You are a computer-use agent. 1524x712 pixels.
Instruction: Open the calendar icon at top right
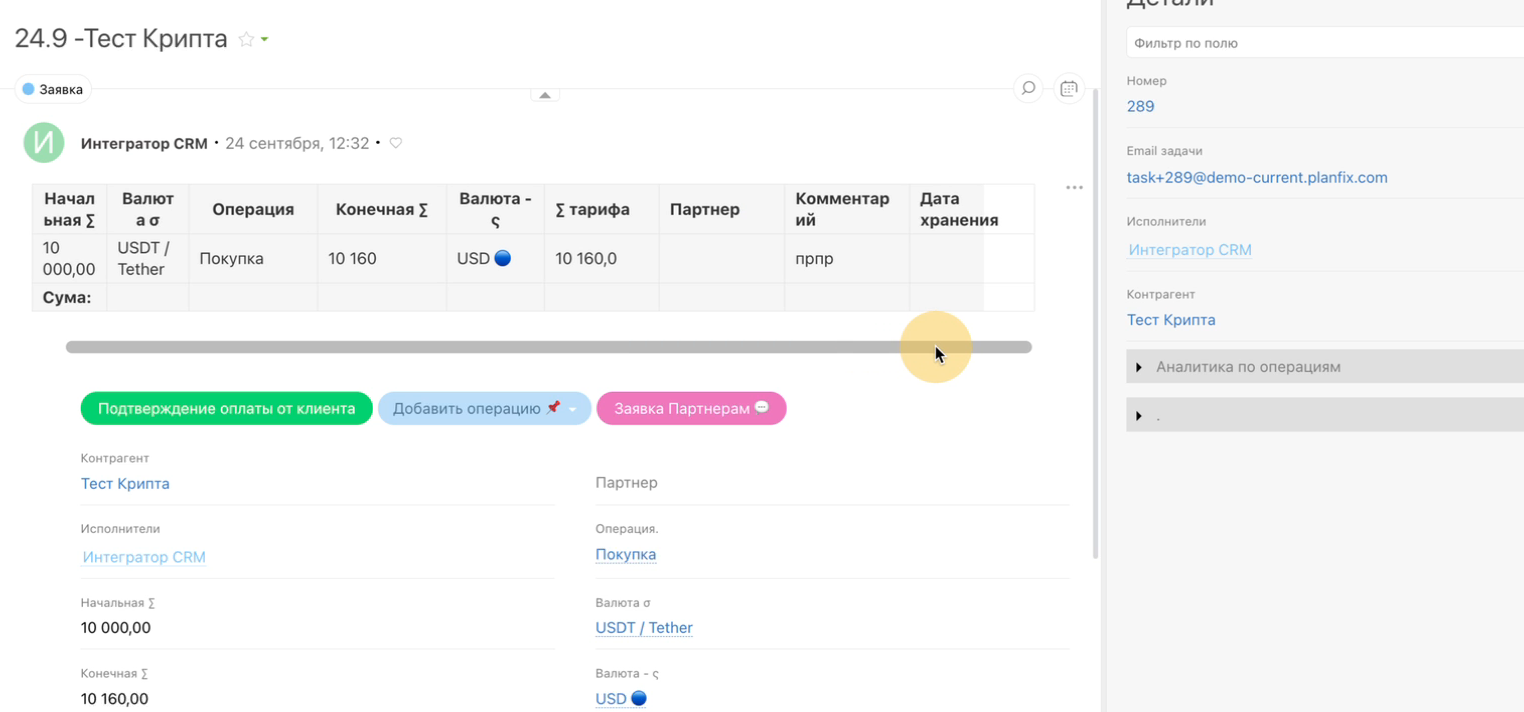click(x=1069, y=89)
